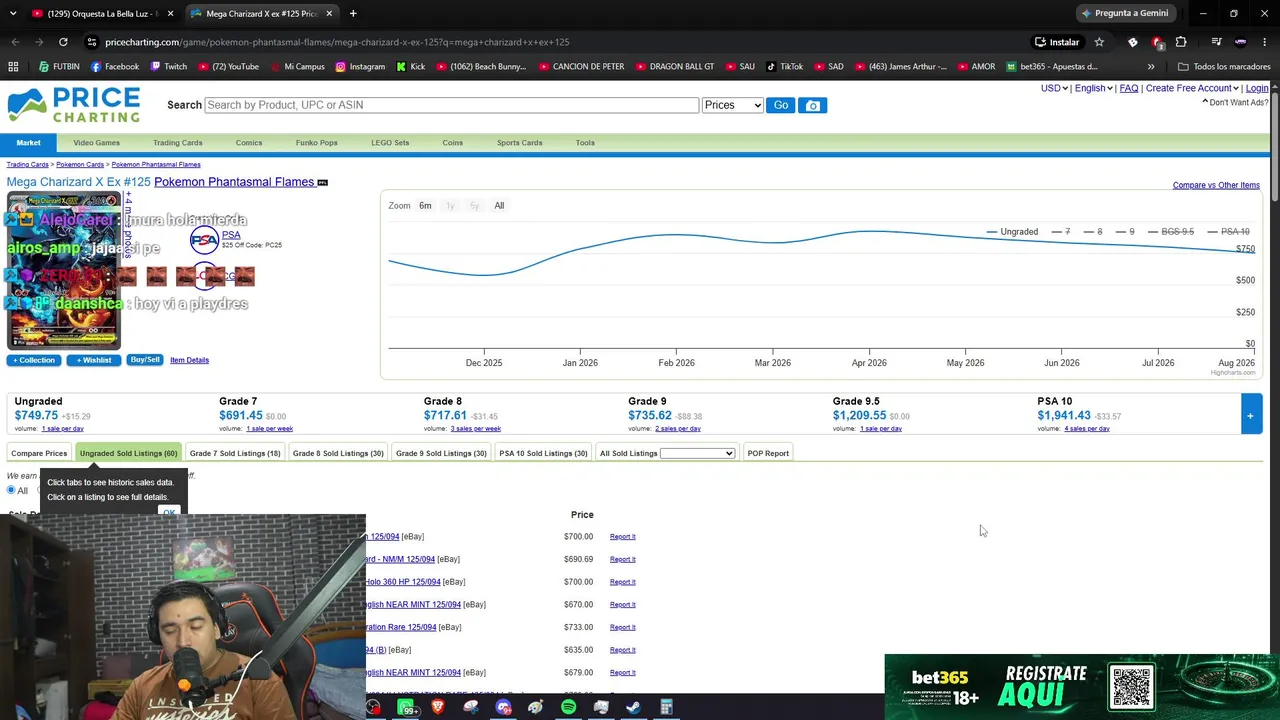Image resolution: width=1280 pixels, height=720 pixels.
Task: Toggle Ungraded series in chart legend
Action: pos(1012,232)
